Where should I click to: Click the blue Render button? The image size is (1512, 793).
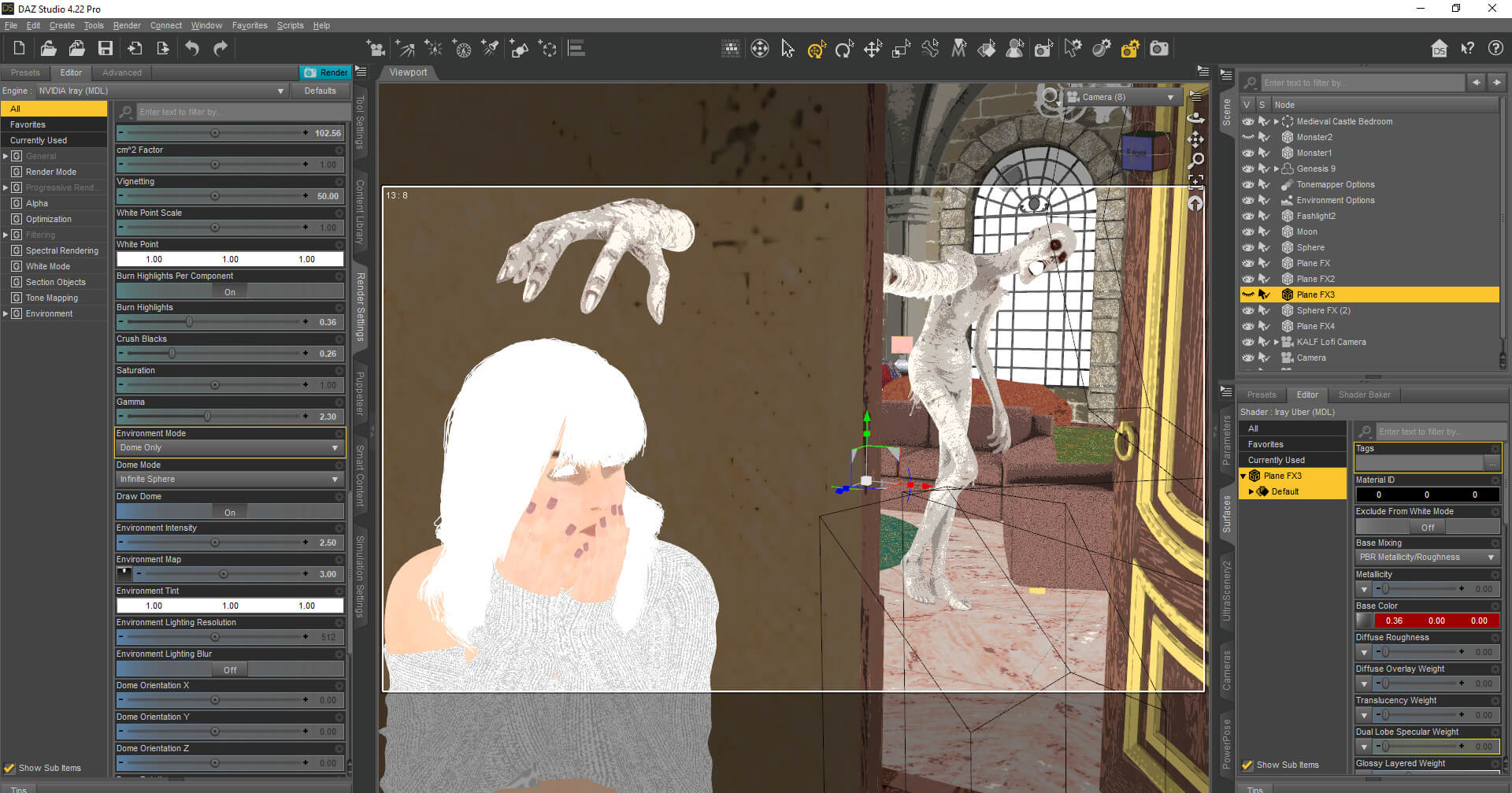325,72
